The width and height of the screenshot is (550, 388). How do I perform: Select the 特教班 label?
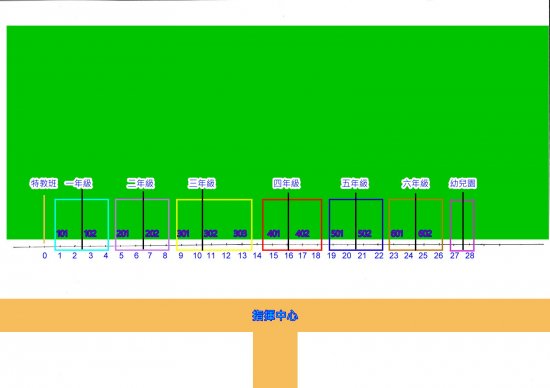point(44,183)
